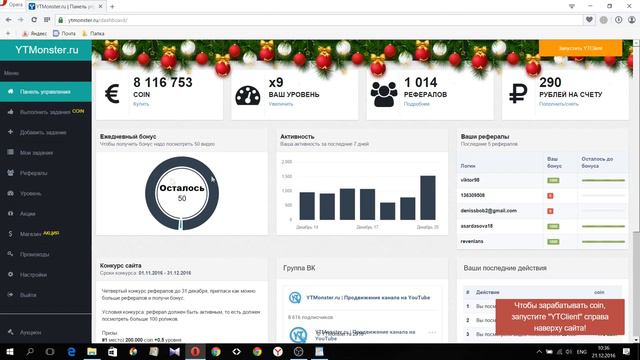Reload the page with refresh icon
The width and height of the screenshot is (640, 360).
(x=34, y=20)
